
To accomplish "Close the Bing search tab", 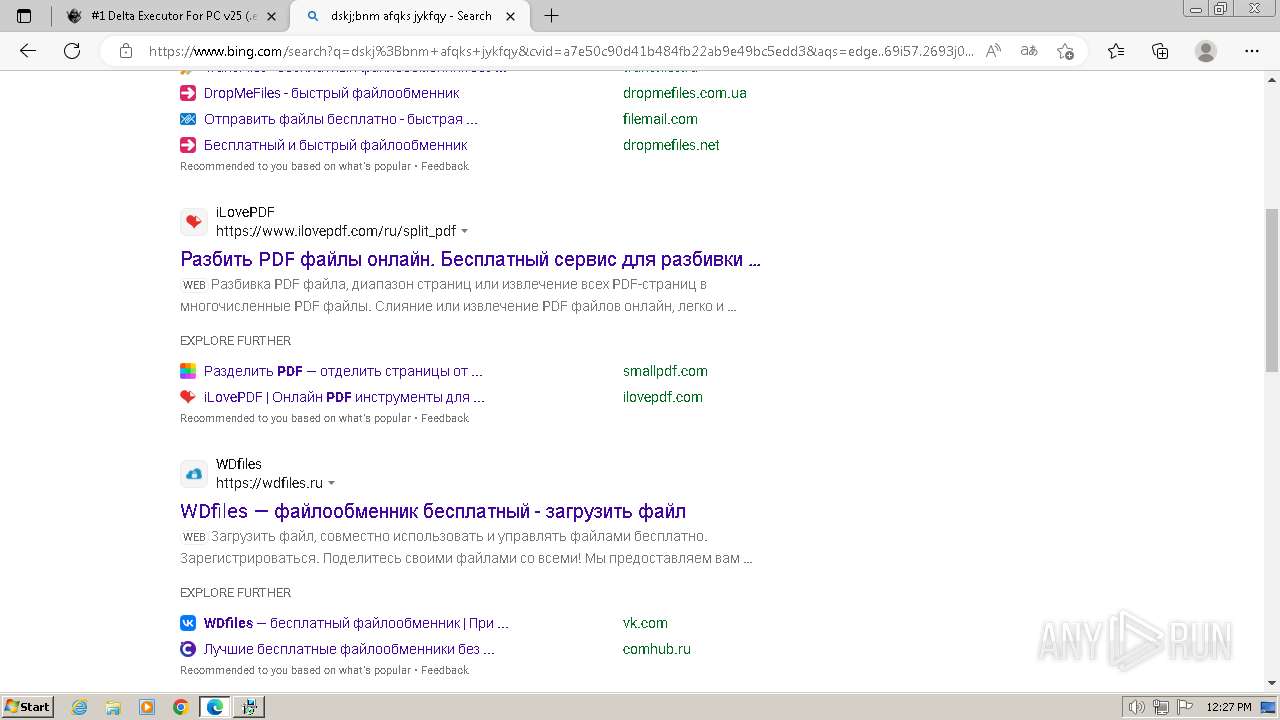I will [x=511, y=16].
